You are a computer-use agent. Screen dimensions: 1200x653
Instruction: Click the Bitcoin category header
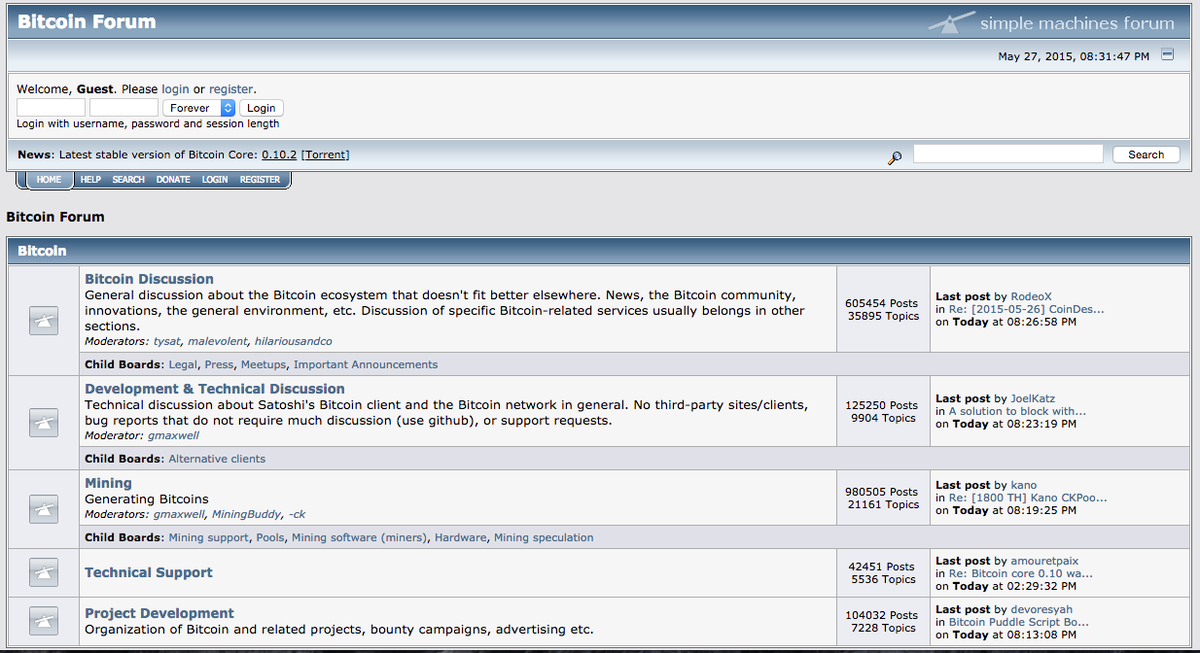click(43, 251)
